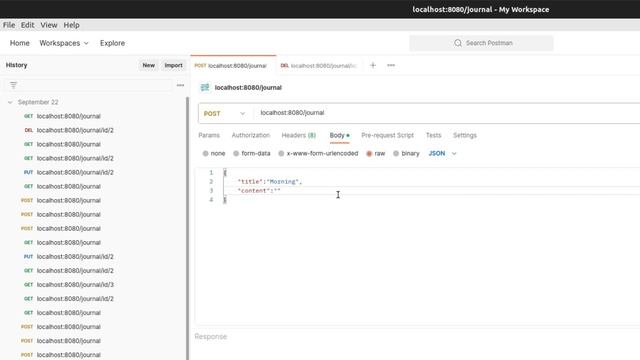Select the x-www-form-urlencoded body option
The image size is (640, 360).
coord(318,153)
